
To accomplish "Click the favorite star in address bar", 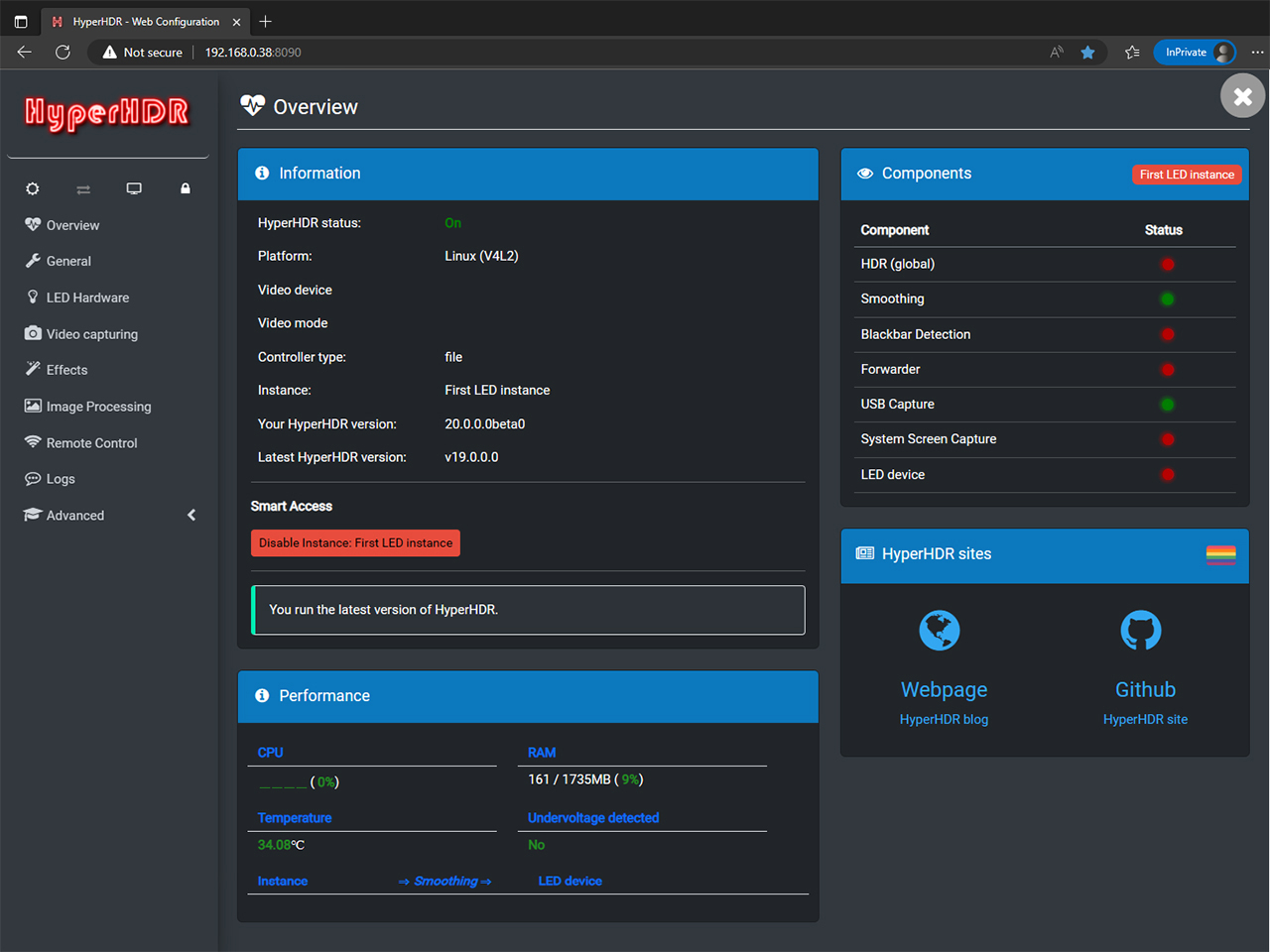I will coord(1088,53).
